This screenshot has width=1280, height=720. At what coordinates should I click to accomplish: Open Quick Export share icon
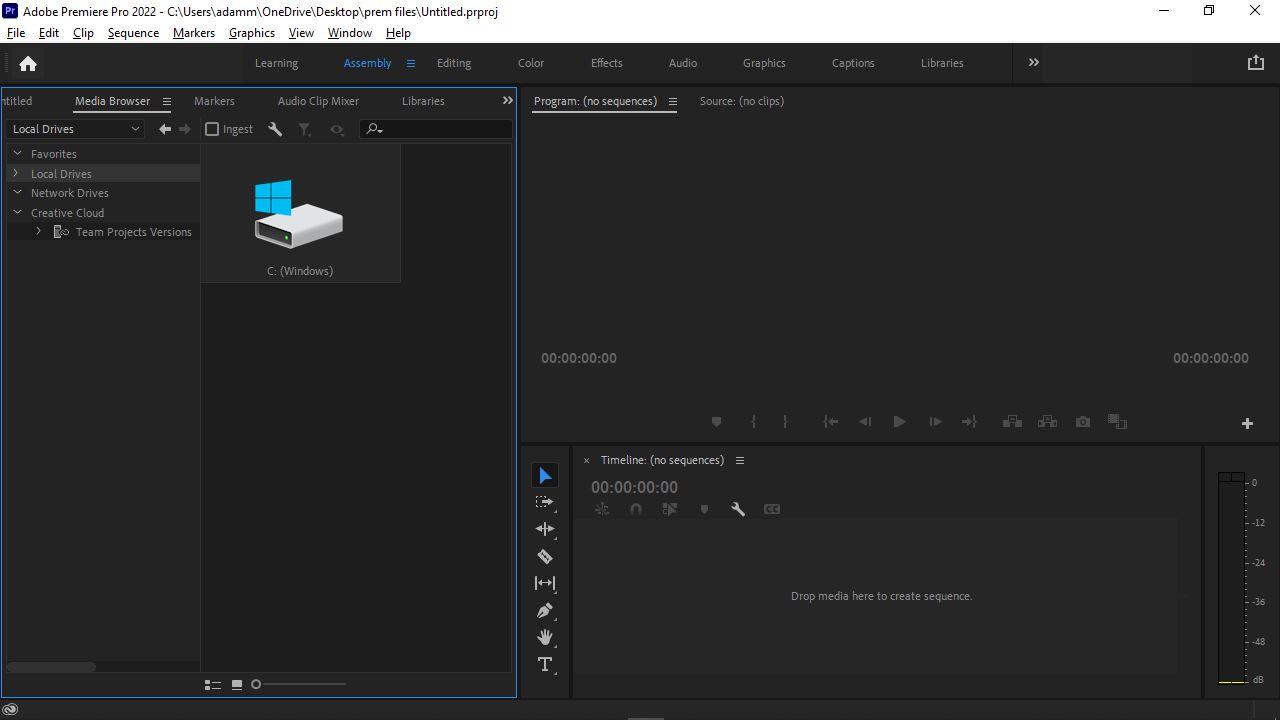pyautogui.click(x=1256, y=62)
